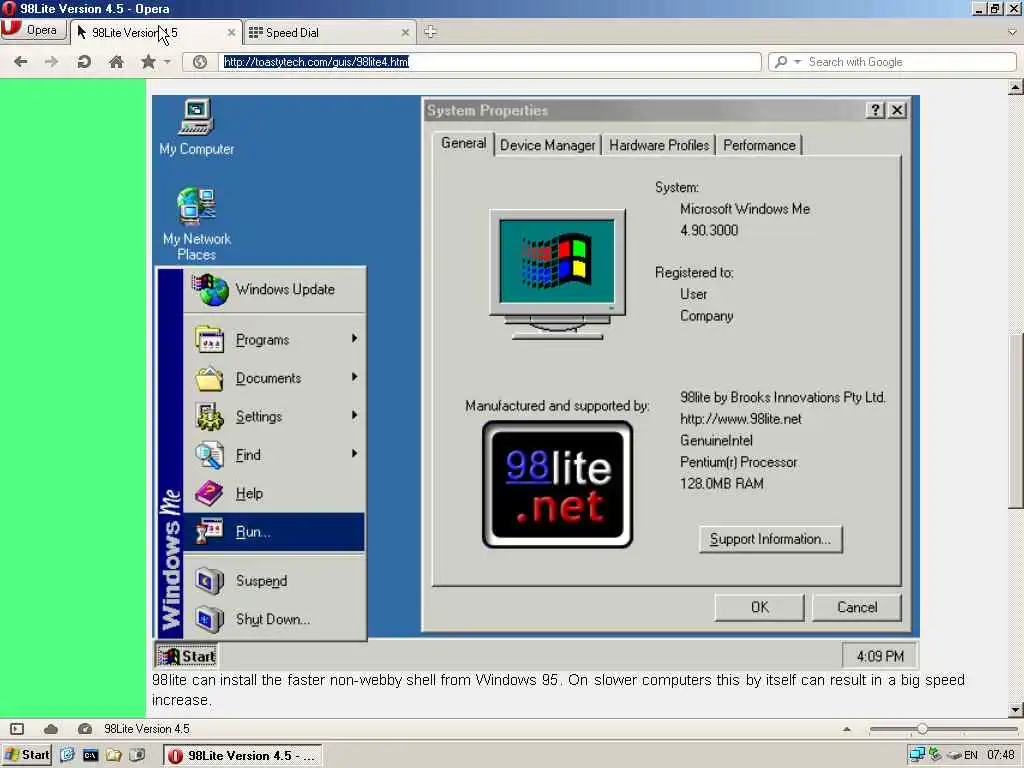Click the Opera Turbo gauge icon
1024x768 pixels.
85,729
